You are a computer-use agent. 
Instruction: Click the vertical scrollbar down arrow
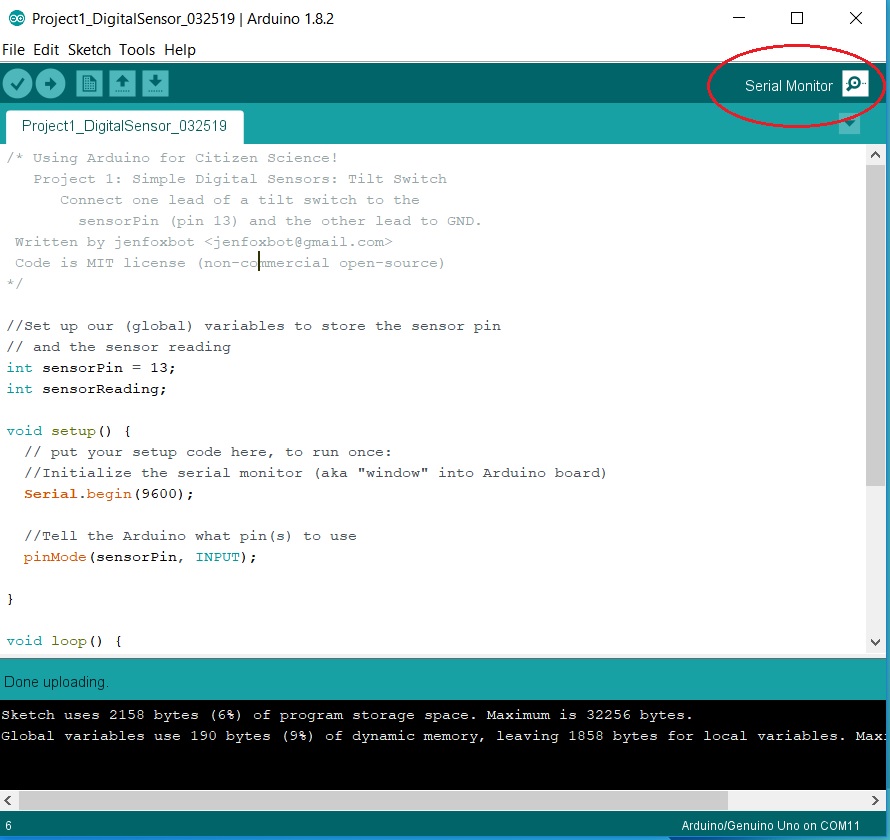(875, 643)
